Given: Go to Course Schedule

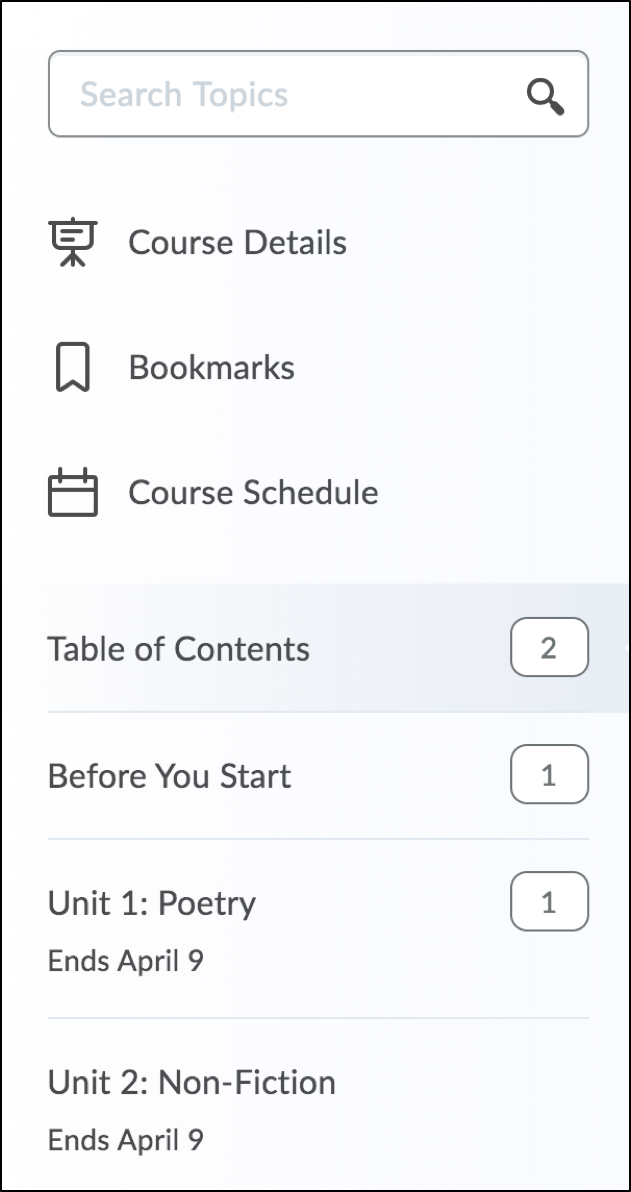Looking at the screenshot, I should (253, 493).
